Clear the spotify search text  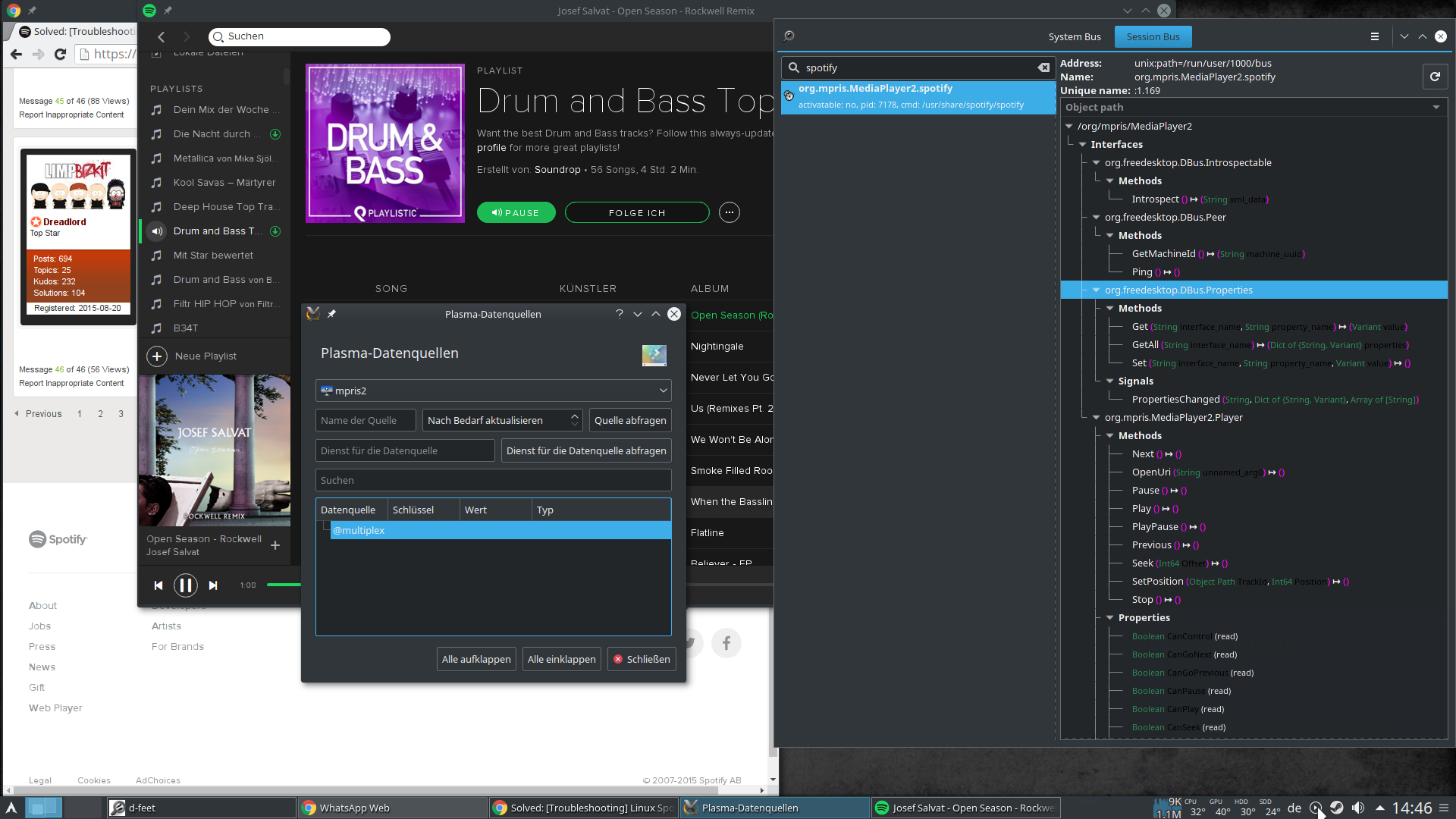pyautogui.click(x=1043, y=67)
